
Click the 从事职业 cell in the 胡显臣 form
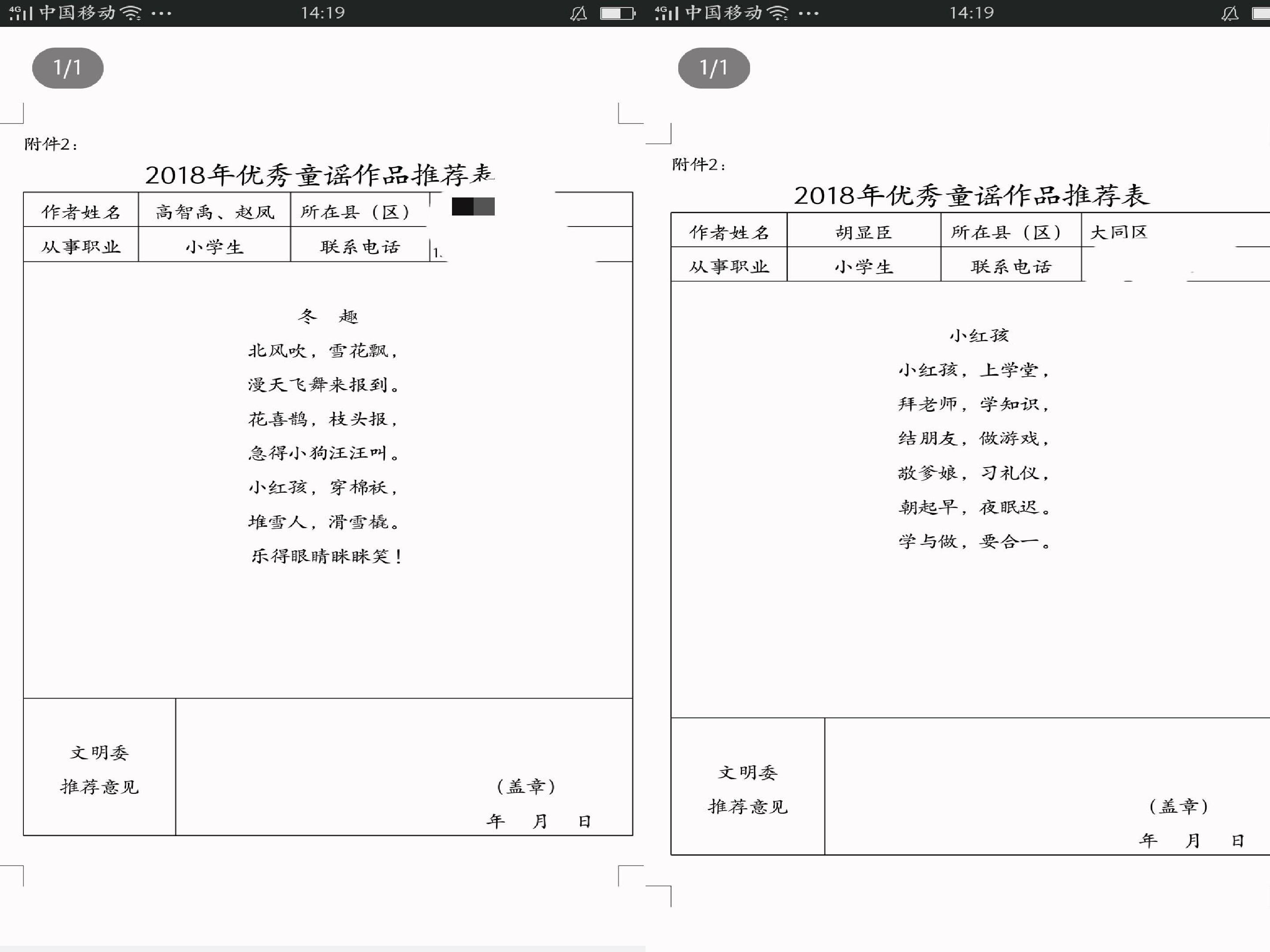729,264
